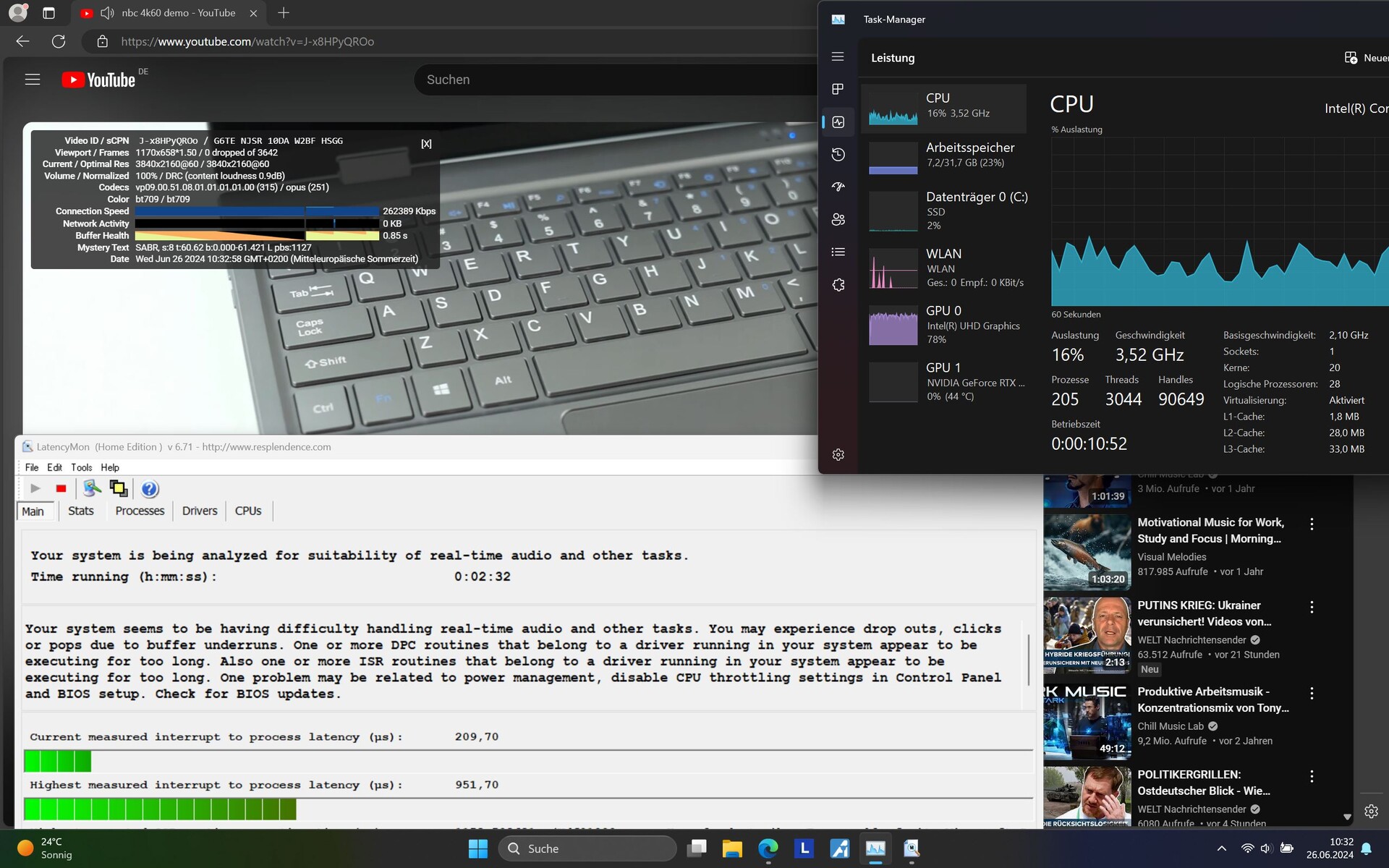Image resolution: width=1389 pixels, height=868 pixels.
Task: Open the Produktive Arbeitsmusik video thumbnail
Action: (x=1087, y=720)
